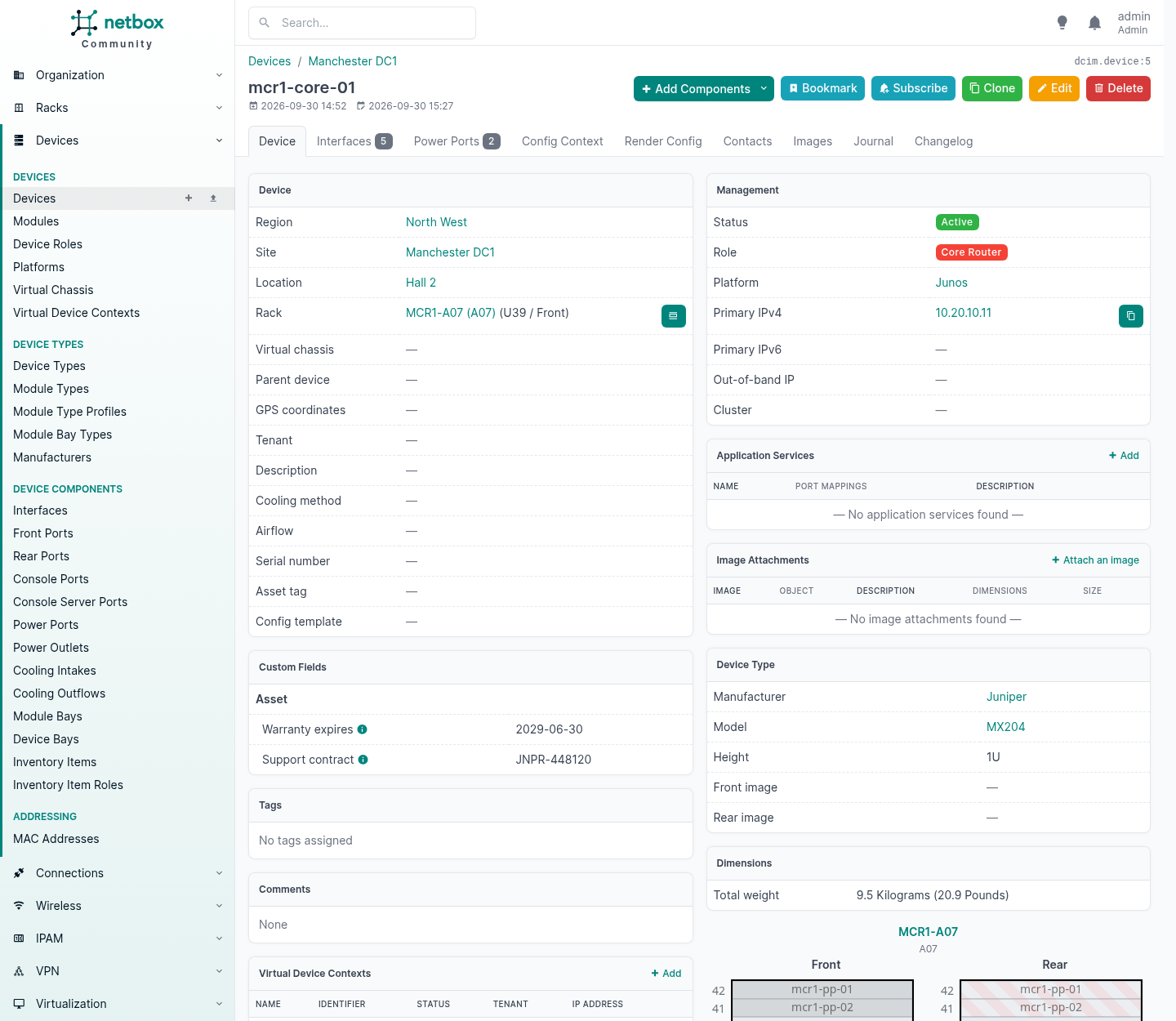The image size is (1176, 1021).
Task: Open the Journal tab
Action: [x=874, y=141]
